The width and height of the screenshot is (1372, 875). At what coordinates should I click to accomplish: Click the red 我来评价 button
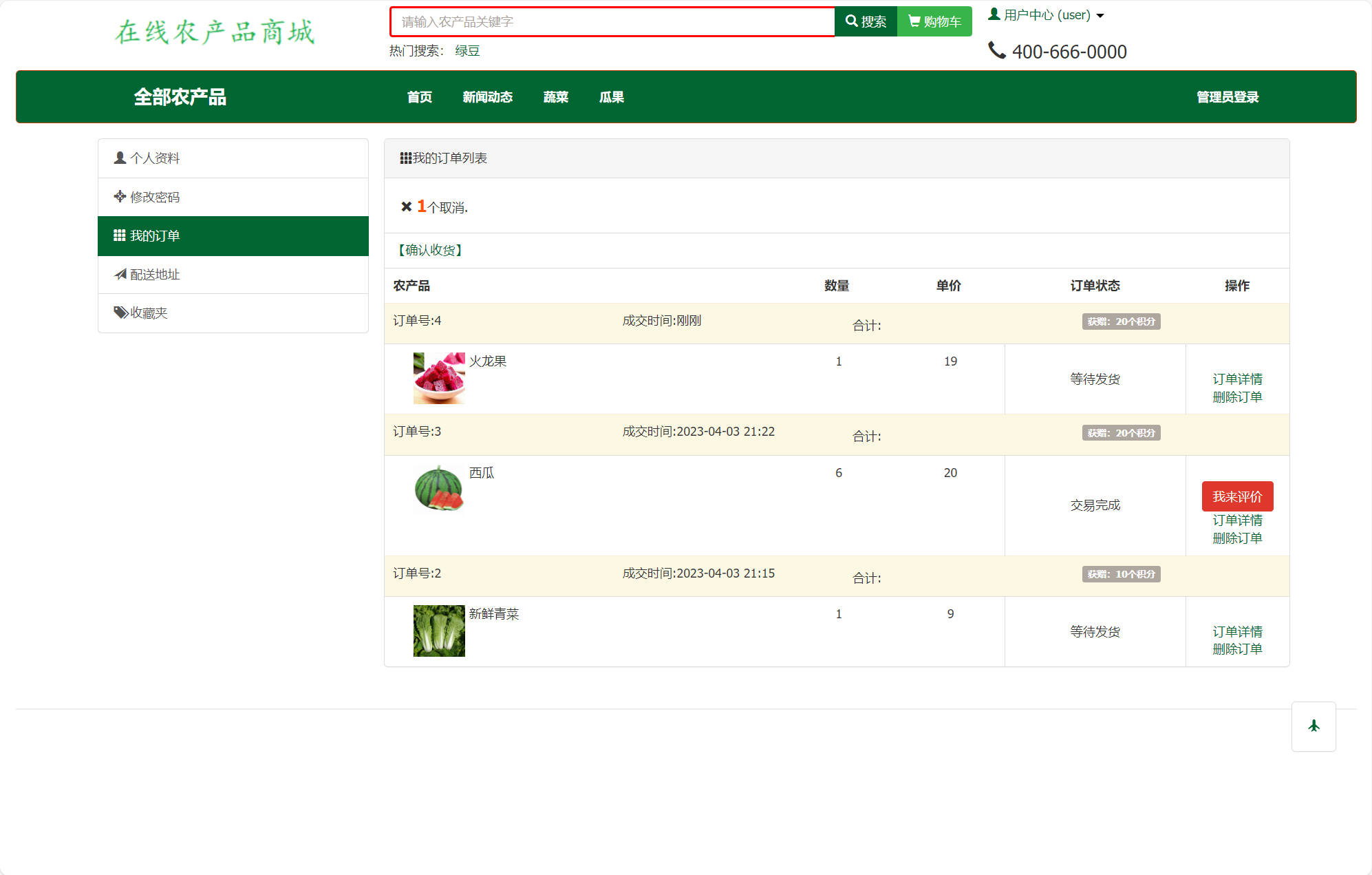coord(1237,496)
